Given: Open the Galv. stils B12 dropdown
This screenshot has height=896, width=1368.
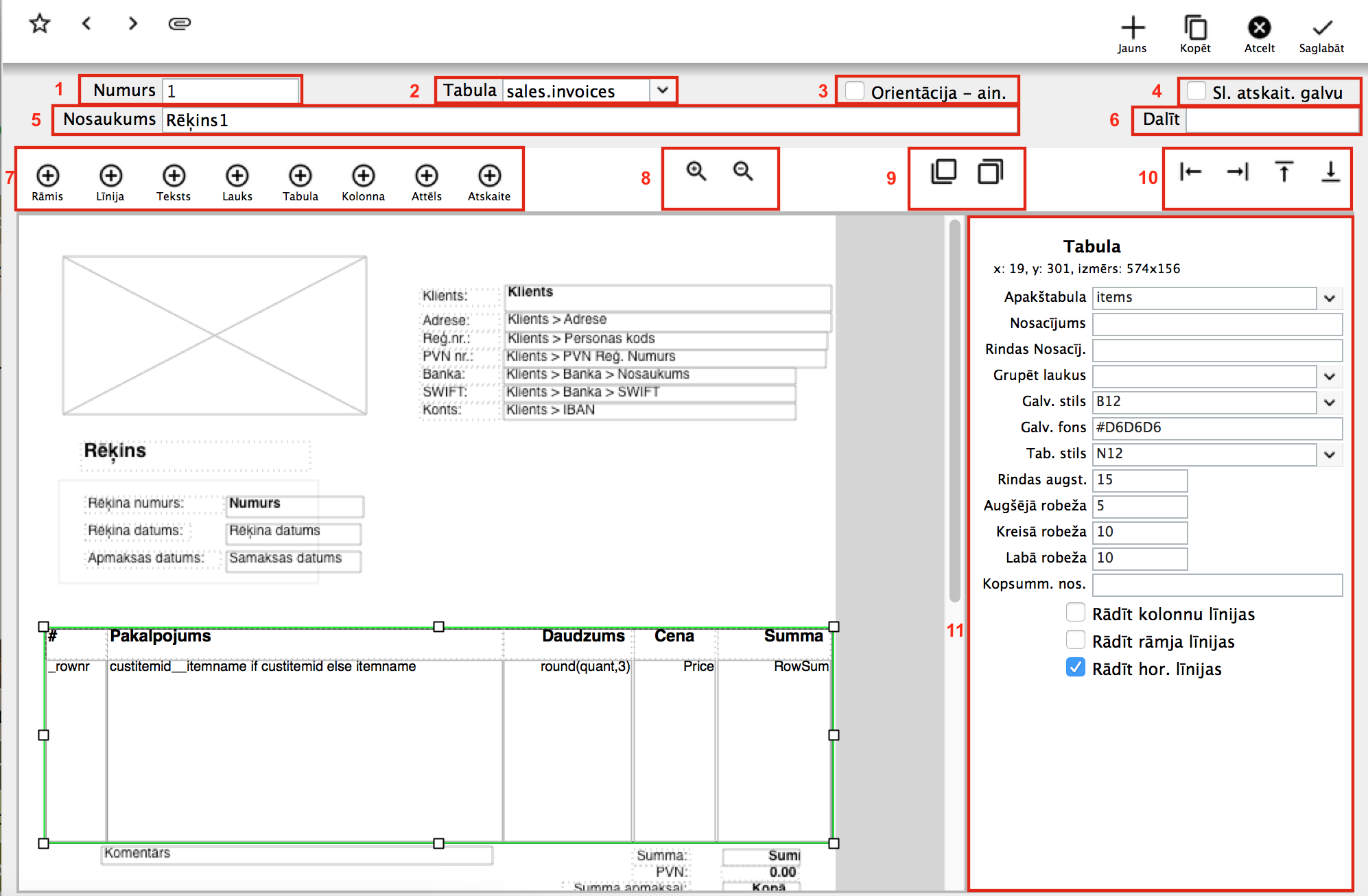Looking at the screenshot, I should click(x=1329, y=402).
